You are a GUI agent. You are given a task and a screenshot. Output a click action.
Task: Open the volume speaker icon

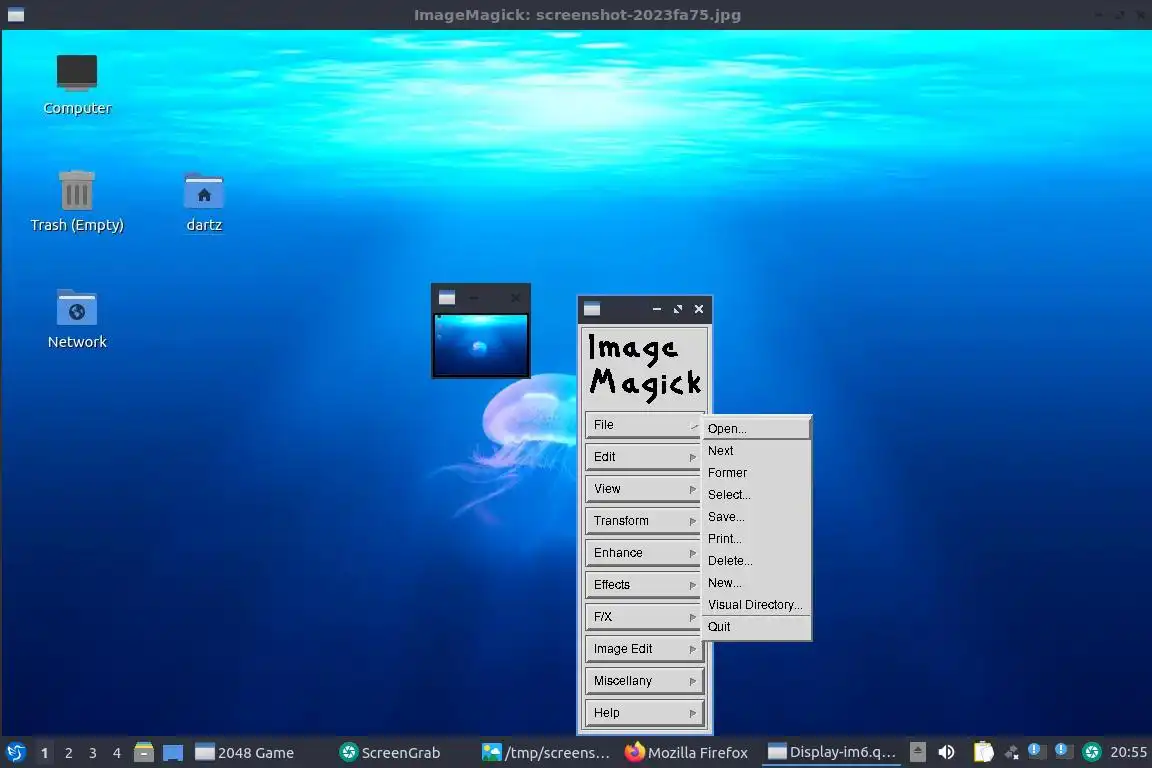(946, 752)
